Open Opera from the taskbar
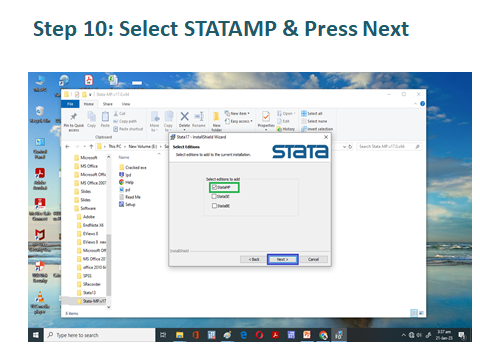The height and width of the screenshot is (360, 480). coord(259,335)
